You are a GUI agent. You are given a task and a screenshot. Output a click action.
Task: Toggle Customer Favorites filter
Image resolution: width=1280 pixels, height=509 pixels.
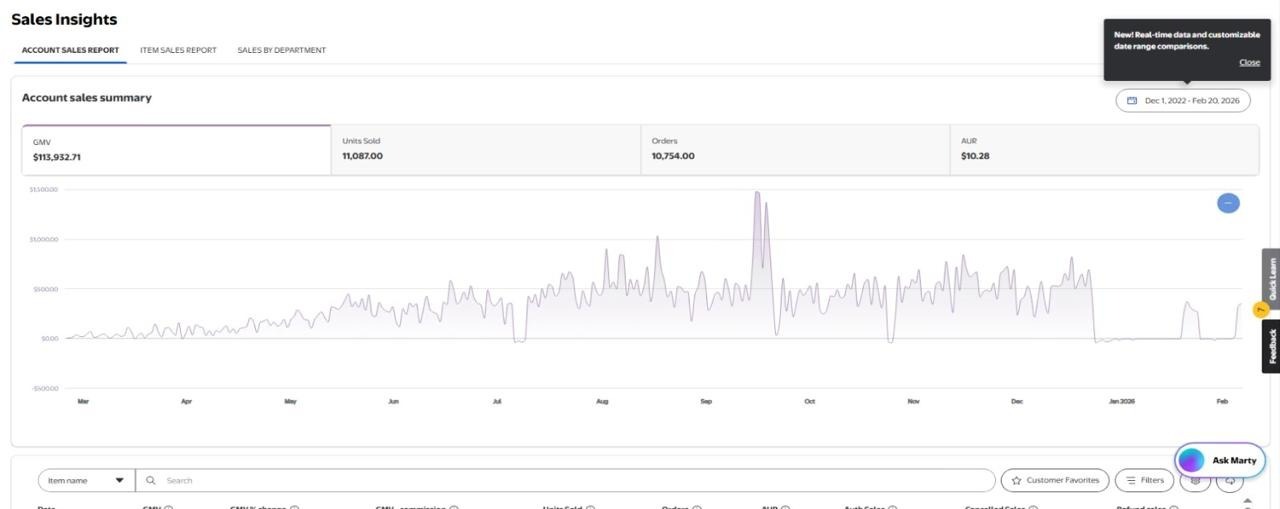pos(1055,481)
